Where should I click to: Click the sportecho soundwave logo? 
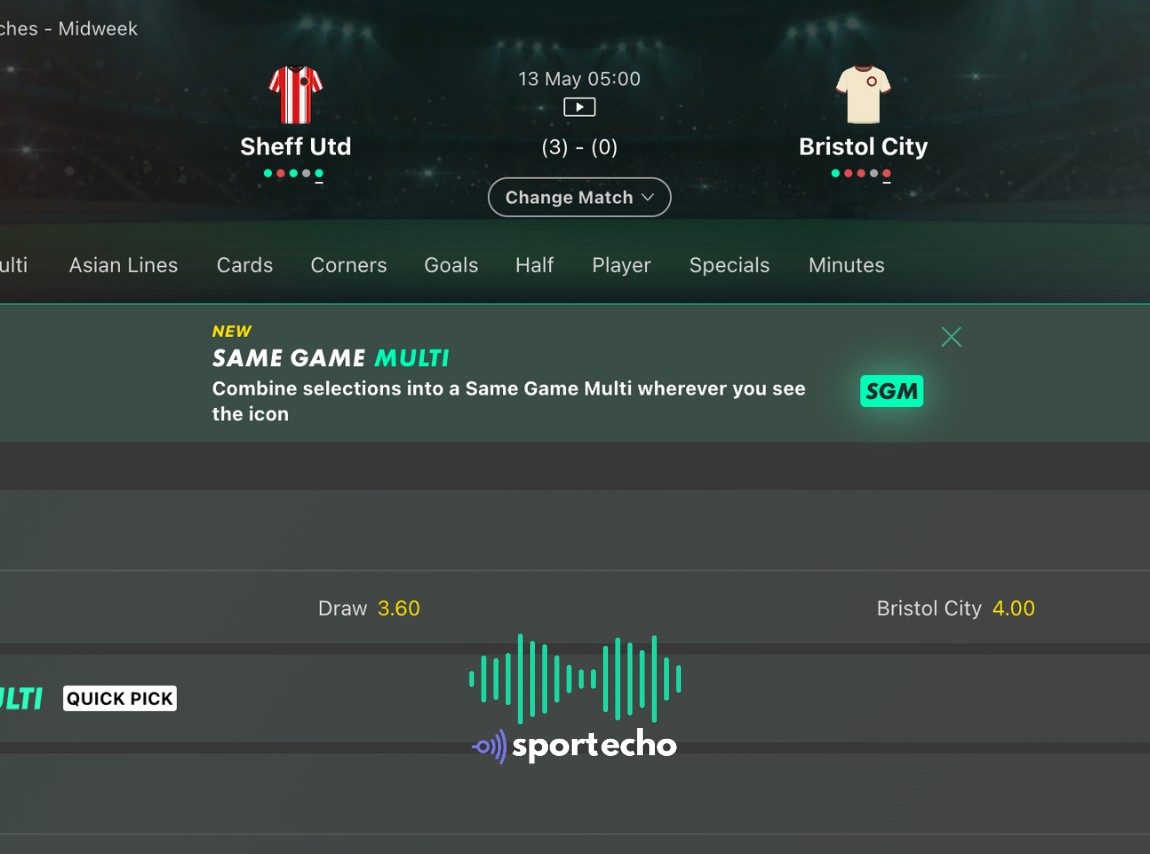click(x=575, y=700)
